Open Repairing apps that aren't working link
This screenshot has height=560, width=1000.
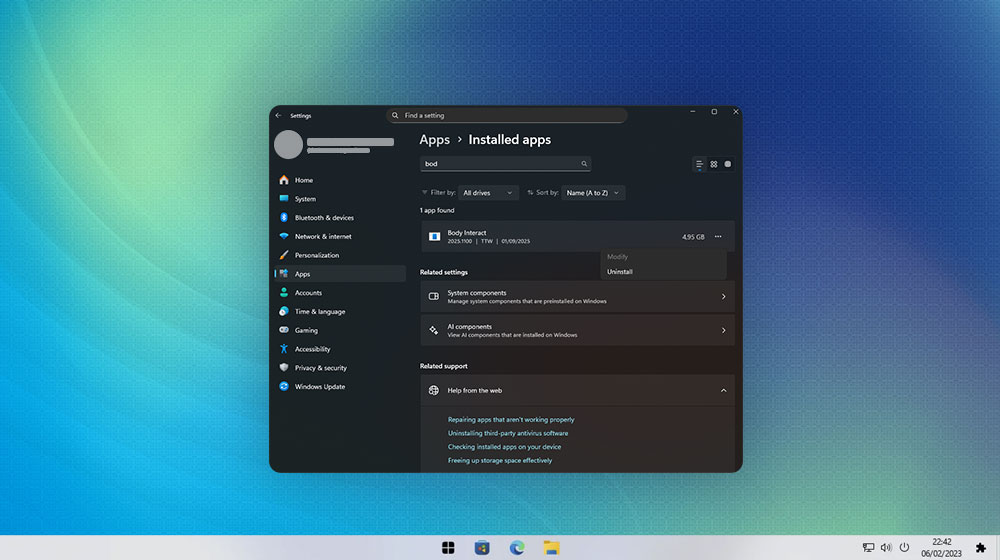point(511,420)
